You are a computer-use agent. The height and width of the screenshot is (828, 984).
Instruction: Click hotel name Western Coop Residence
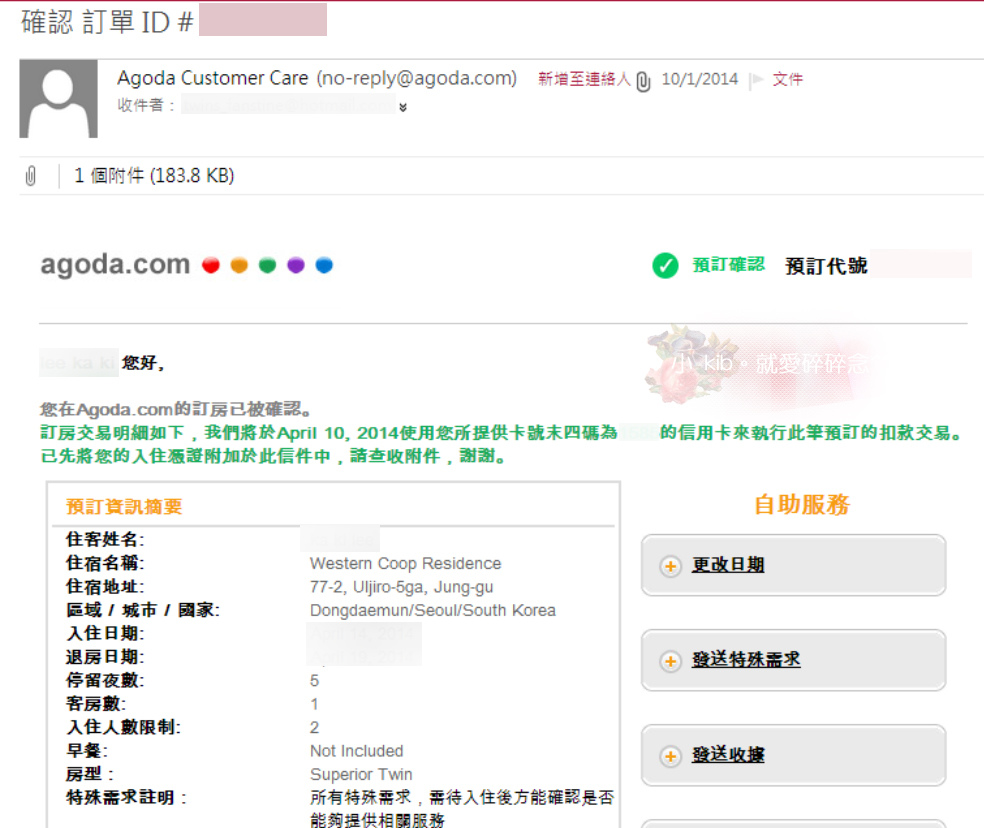tap(405, 564)
